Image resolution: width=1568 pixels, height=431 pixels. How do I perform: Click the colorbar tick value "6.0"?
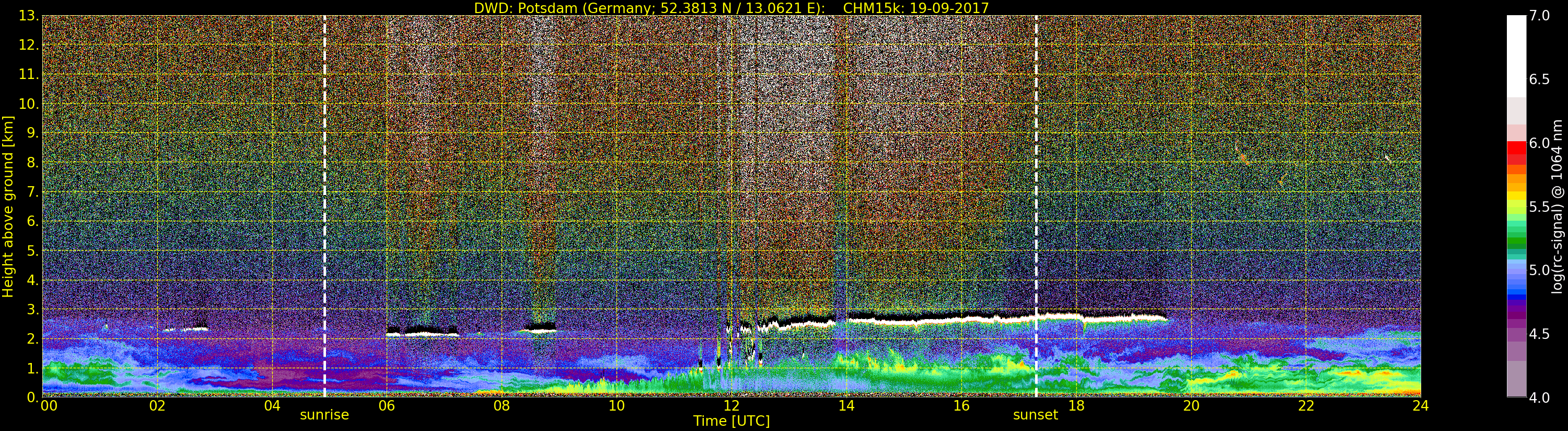pos(1539,143)
